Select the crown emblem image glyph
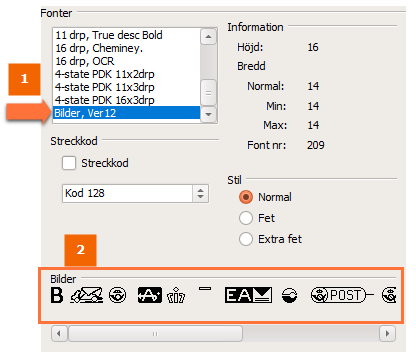Screen dimensions: 416x362 click(x=176, y=295)
